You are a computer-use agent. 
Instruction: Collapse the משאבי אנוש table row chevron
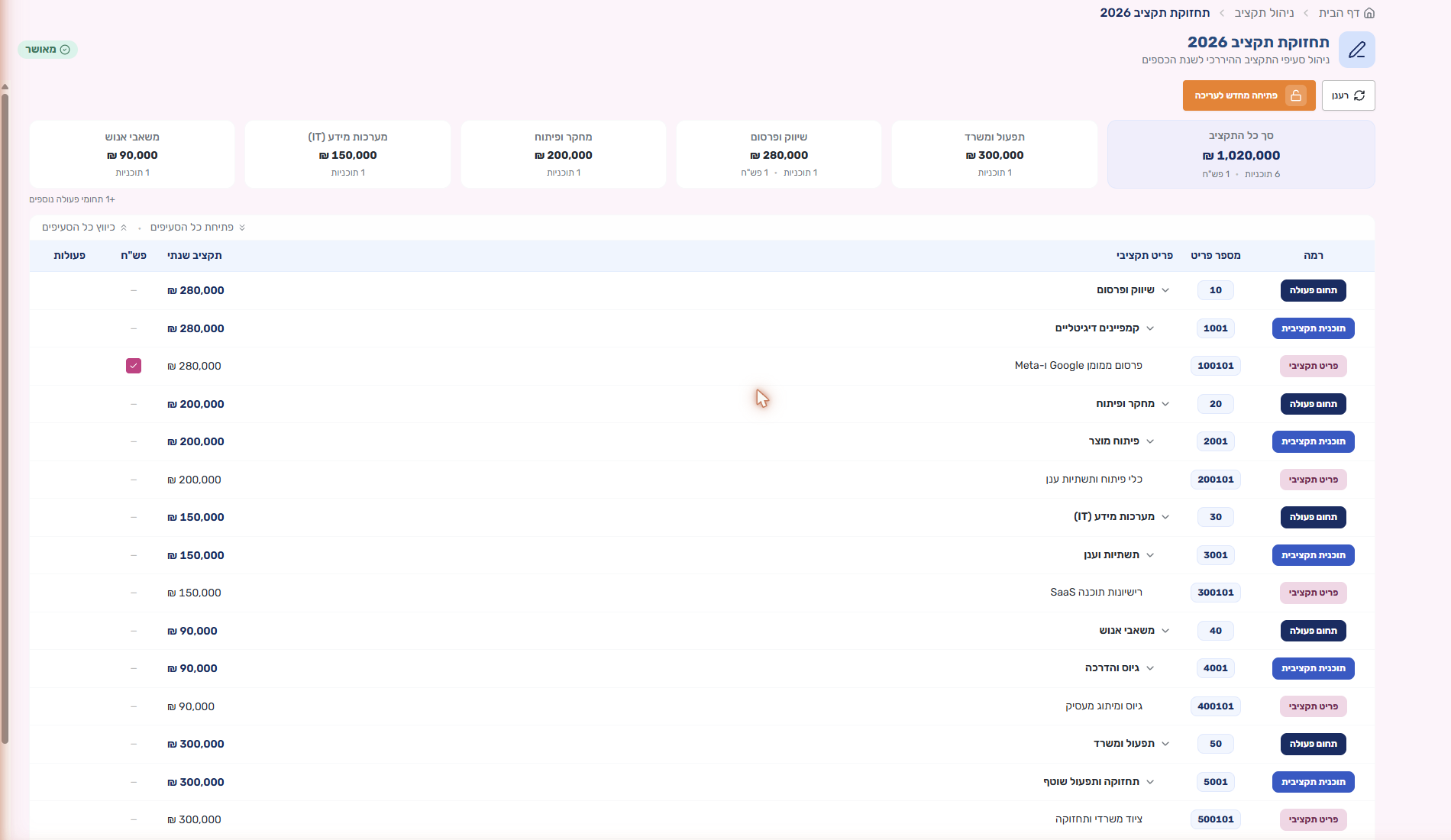[1165, 631]
